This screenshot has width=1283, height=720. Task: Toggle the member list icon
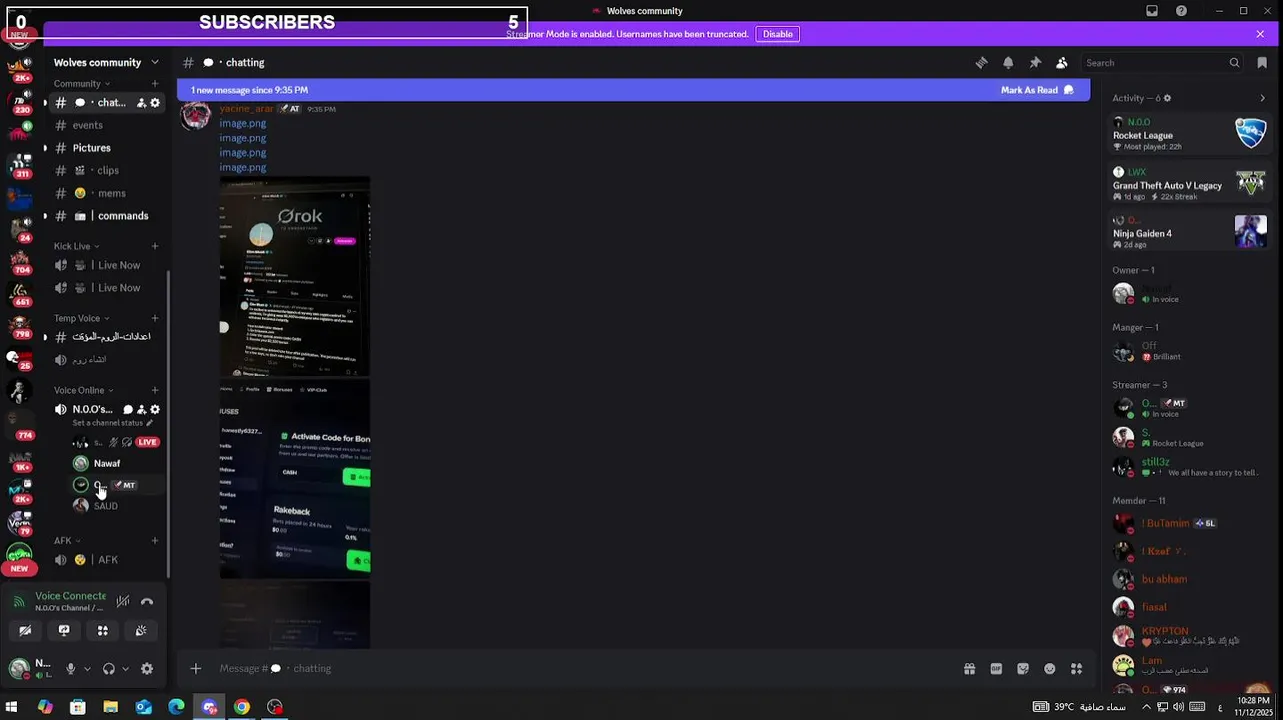tap(1062, 62)
